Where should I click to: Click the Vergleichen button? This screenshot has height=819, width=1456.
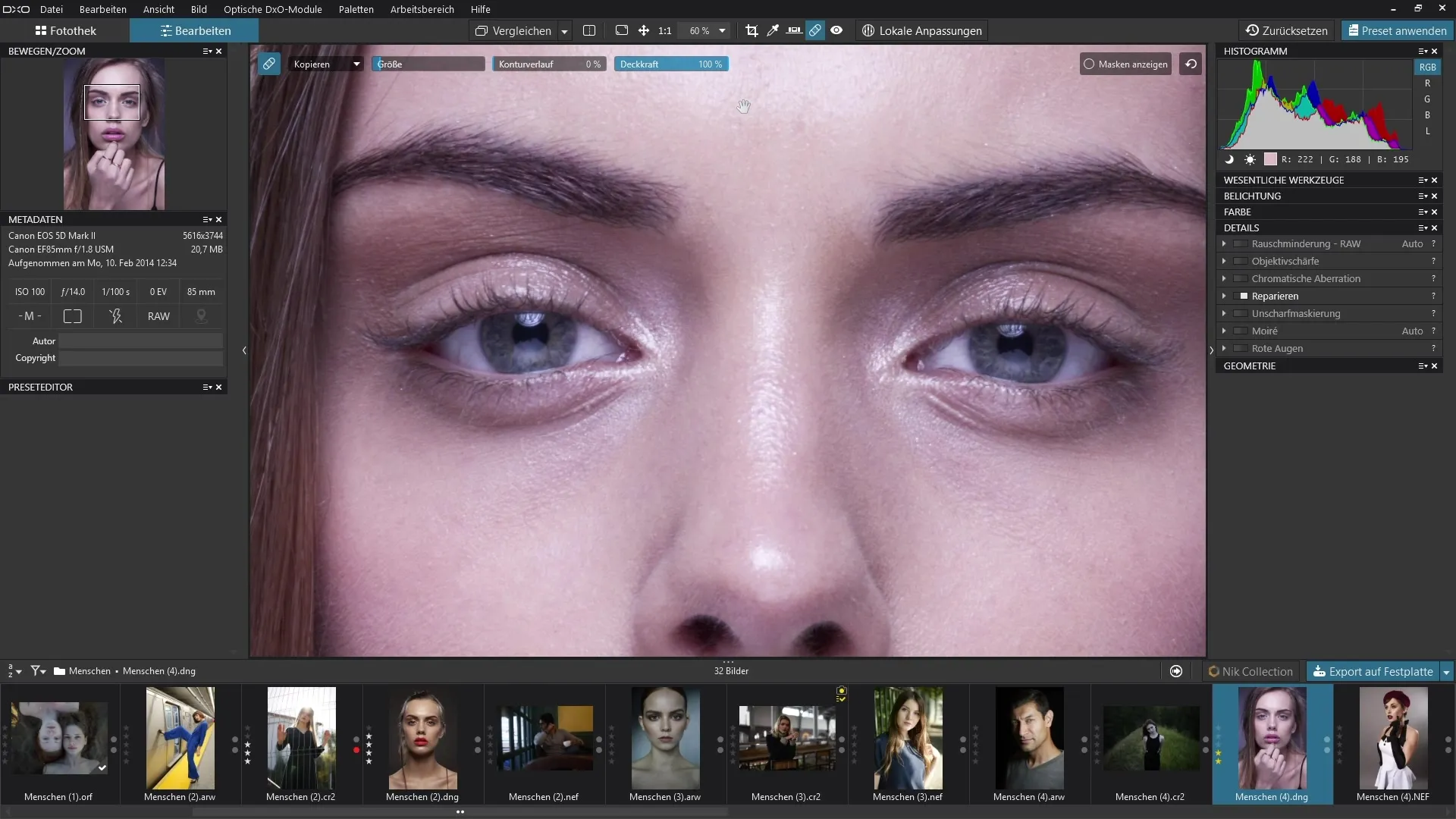click(x=513, y=30)
